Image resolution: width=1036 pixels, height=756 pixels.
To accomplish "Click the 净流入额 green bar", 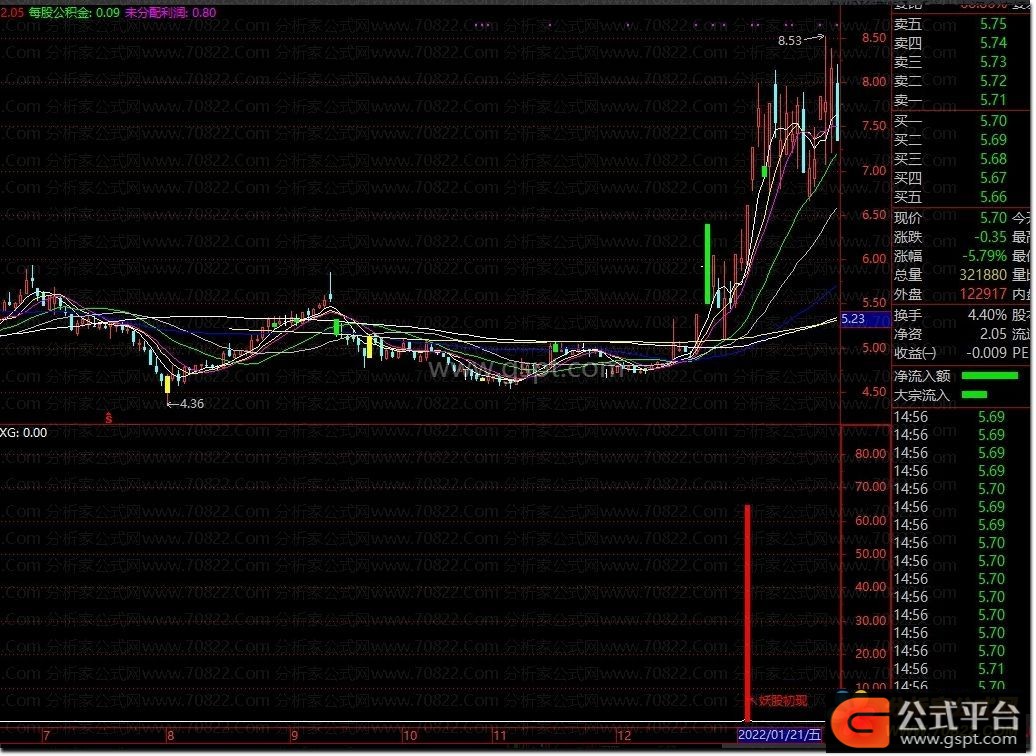I will pyautogui.click(x=990, y=376).
